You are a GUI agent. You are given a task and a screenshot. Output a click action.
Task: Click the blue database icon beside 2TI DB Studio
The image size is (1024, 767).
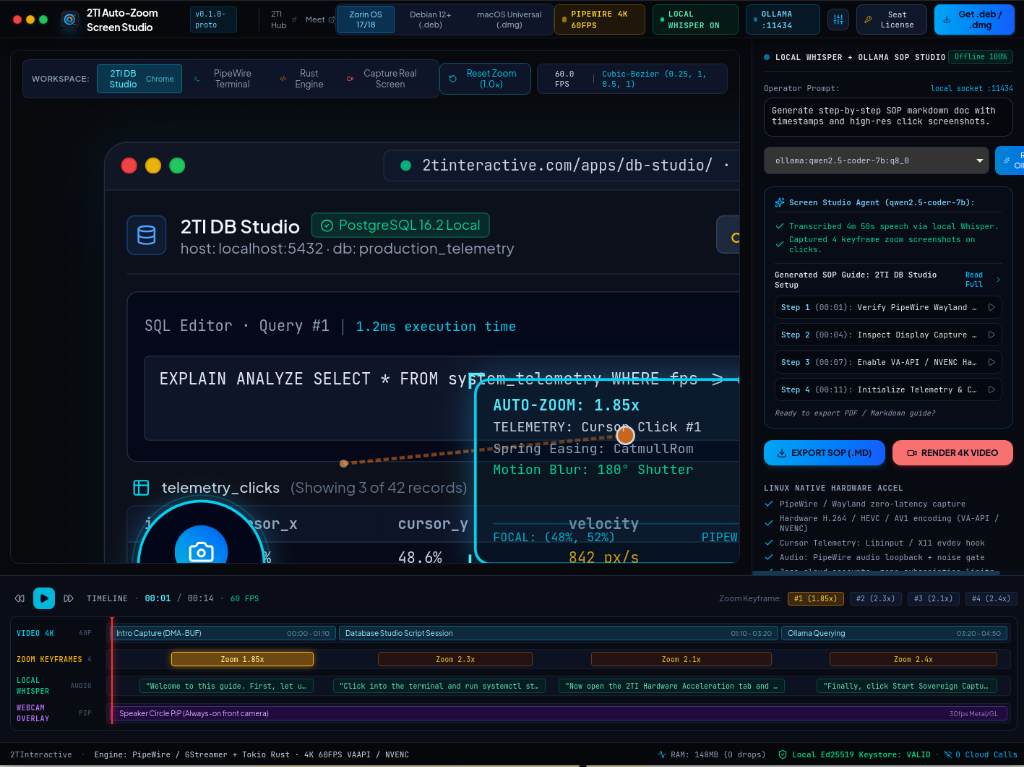pos(146,235)
